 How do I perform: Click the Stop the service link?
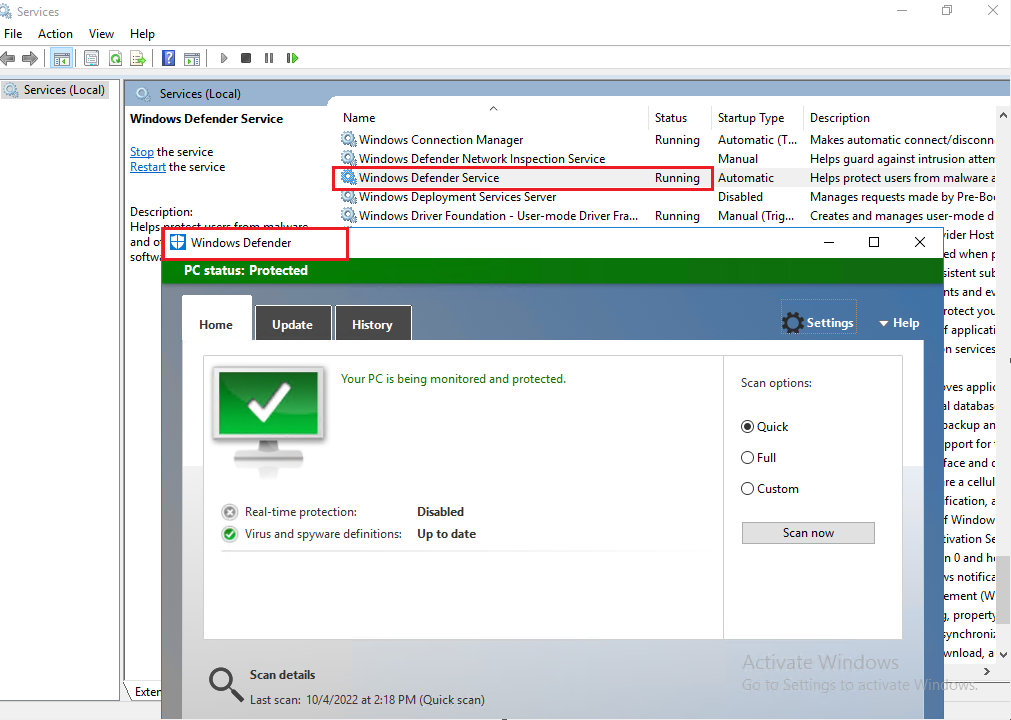[142, 151]
